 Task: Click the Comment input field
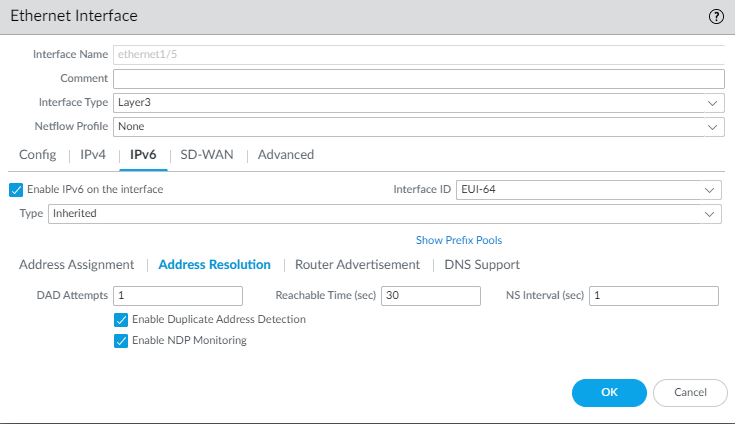pyautogui.click(x=418, y=78)
